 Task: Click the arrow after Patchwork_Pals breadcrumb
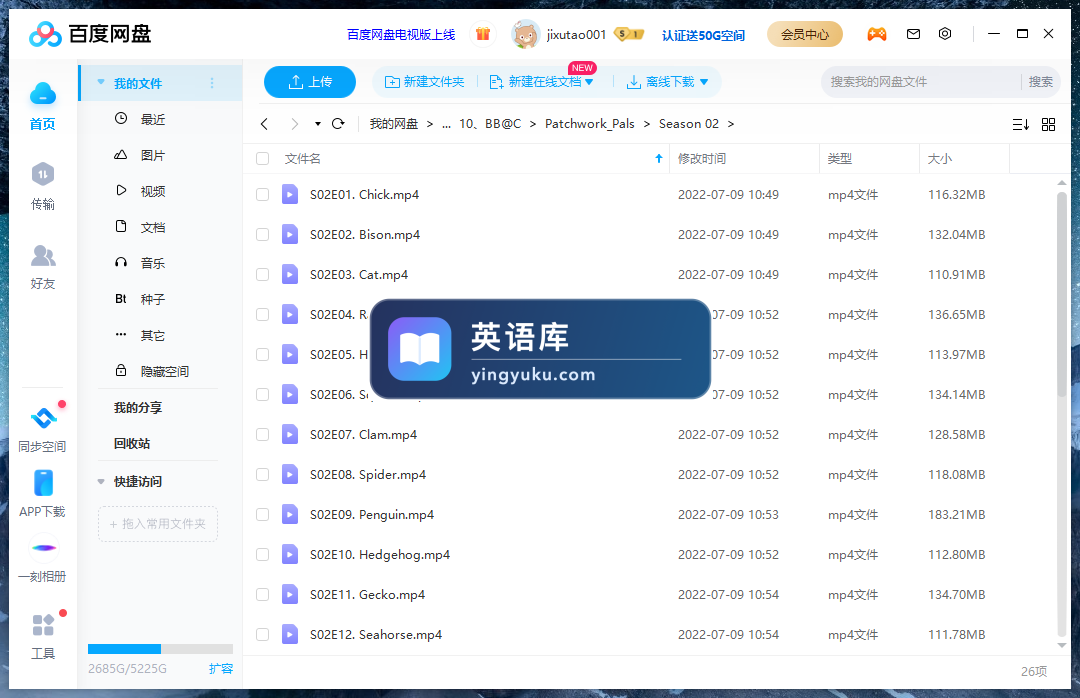point(647,124)
